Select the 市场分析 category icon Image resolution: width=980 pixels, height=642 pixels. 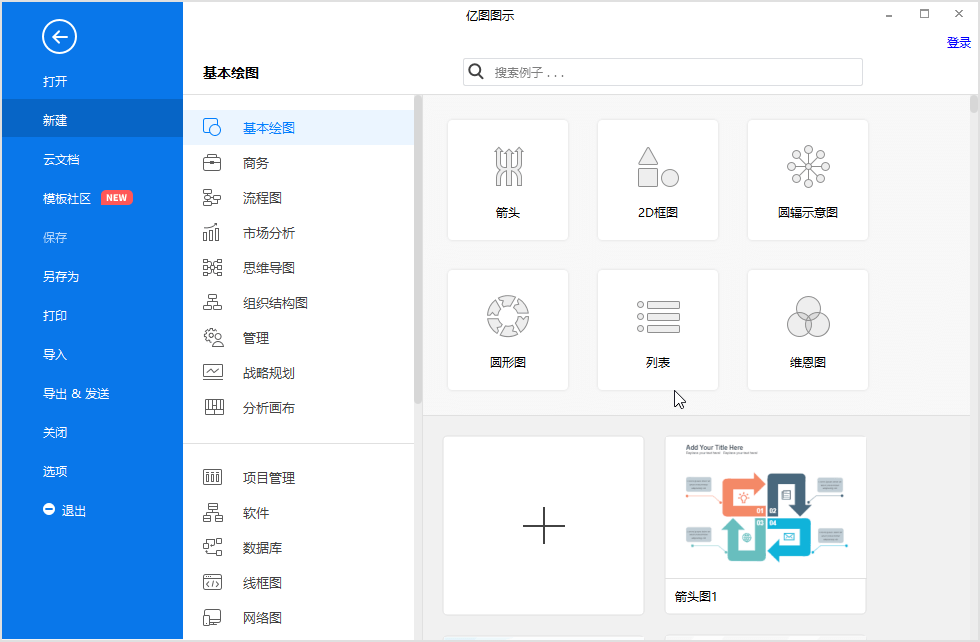click(x=212, y=232)
